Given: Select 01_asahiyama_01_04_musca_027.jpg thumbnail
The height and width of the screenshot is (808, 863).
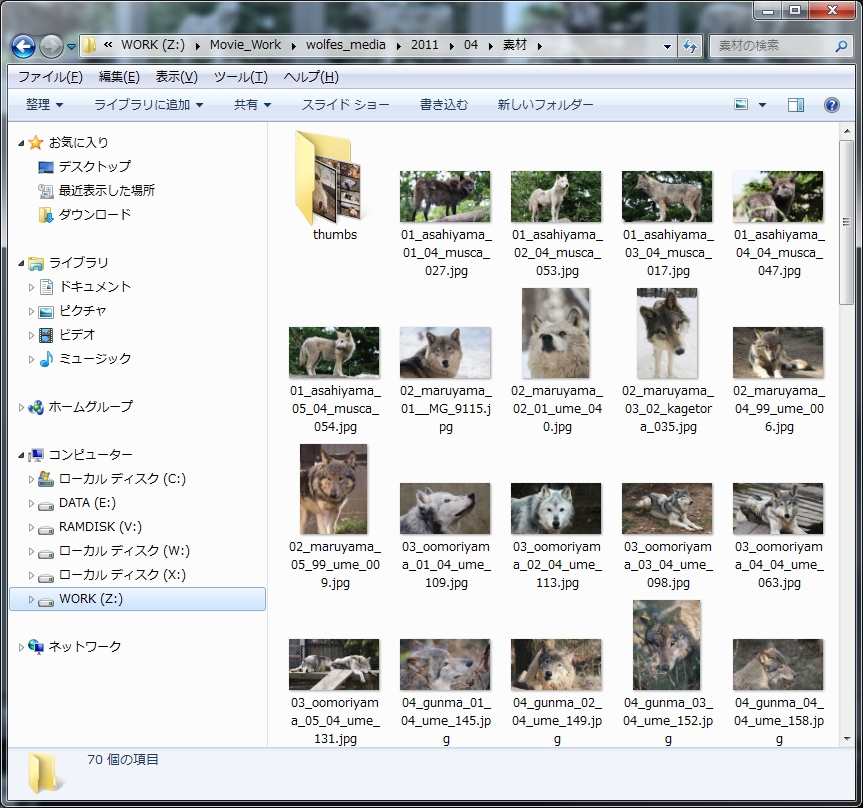Looking at the screenshot, I should [445, 196].
